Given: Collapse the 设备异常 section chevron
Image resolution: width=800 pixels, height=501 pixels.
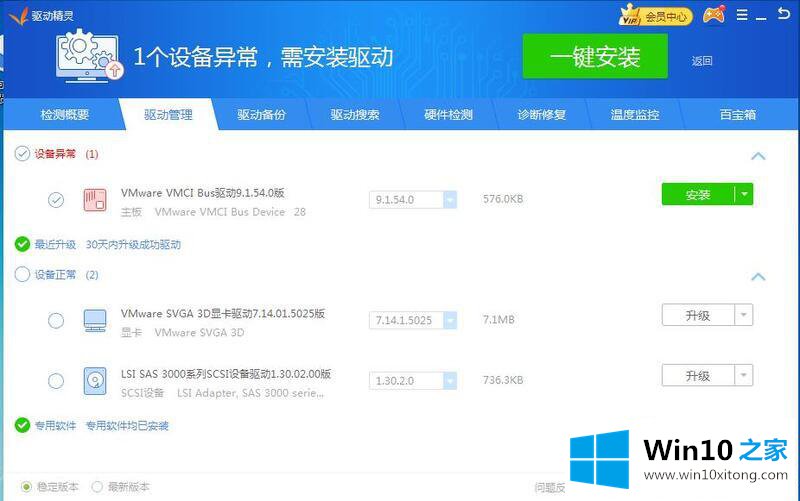Looking at the screenshot, I should 758,156.
